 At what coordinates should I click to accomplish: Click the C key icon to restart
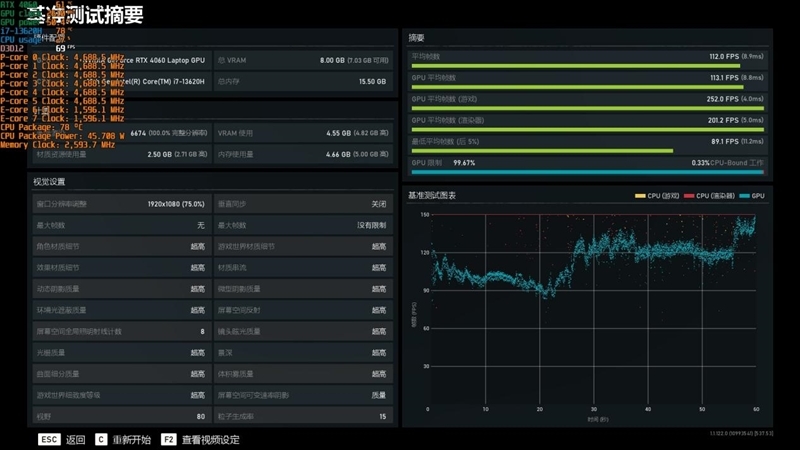pos(101,439)
